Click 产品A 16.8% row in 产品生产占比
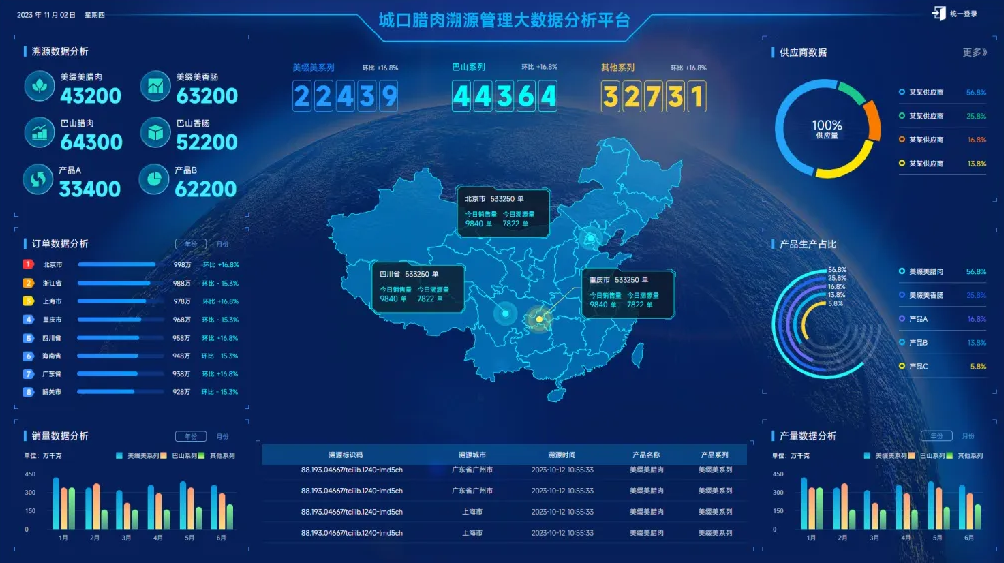 pos(942,319)
